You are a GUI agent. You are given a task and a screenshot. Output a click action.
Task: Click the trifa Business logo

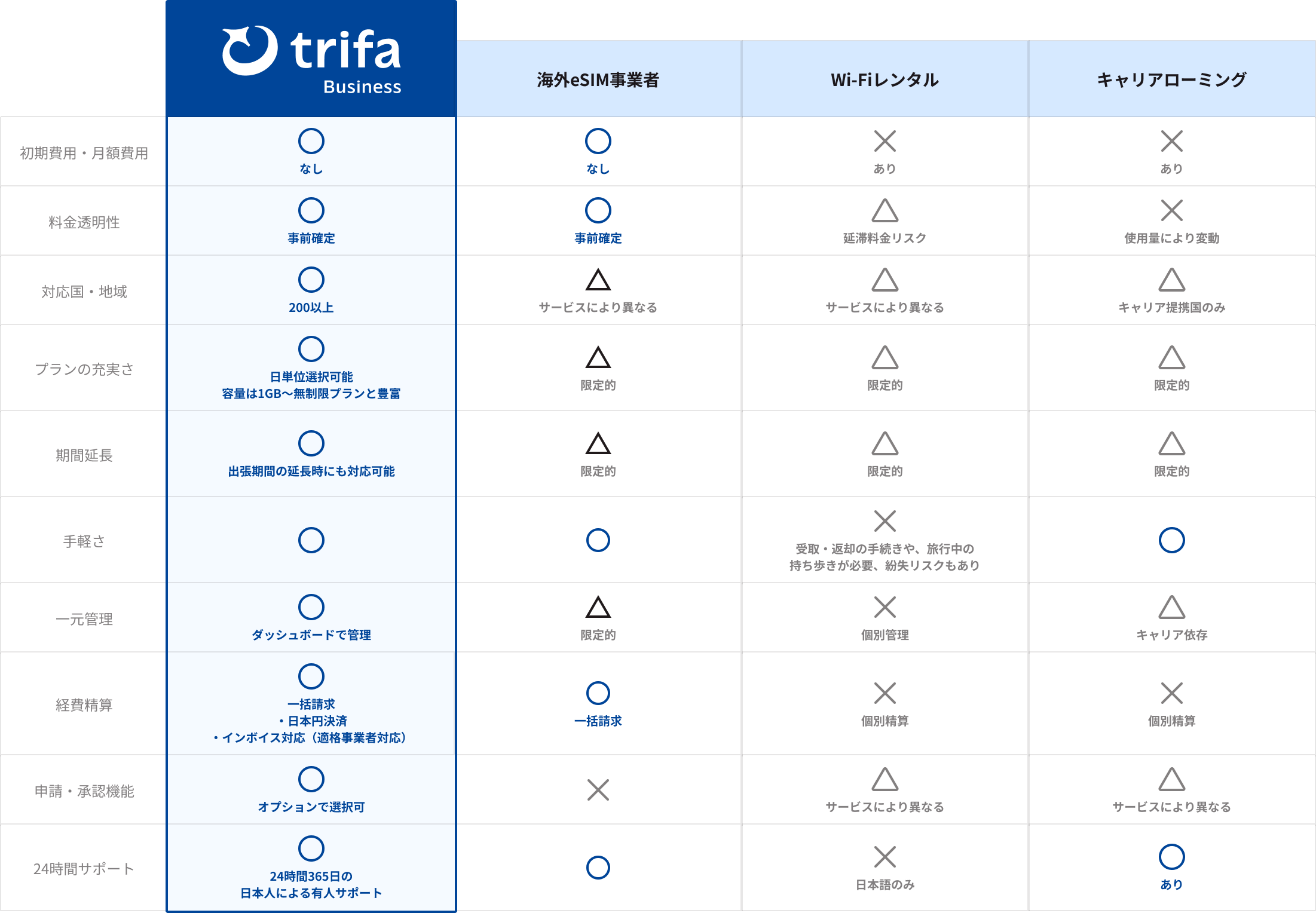point(311,60)
